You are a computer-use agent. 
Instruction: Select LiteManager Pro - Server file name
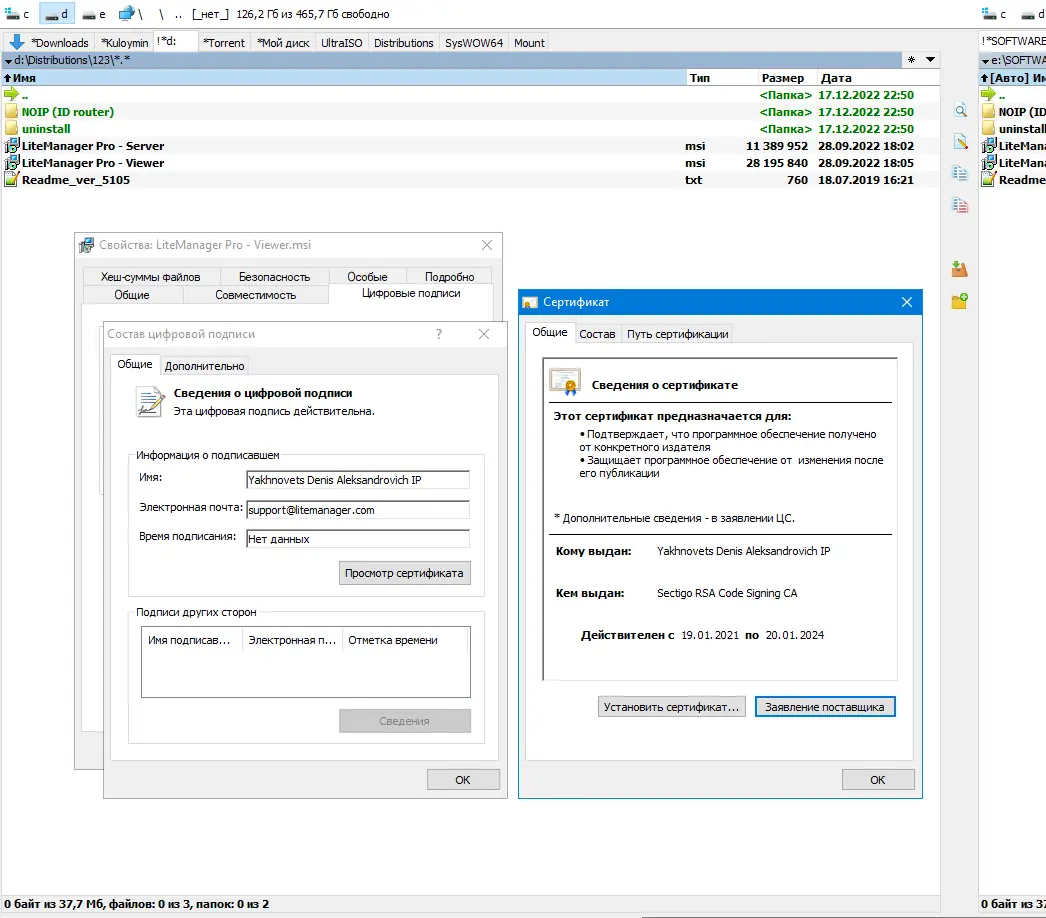point(93,145)
